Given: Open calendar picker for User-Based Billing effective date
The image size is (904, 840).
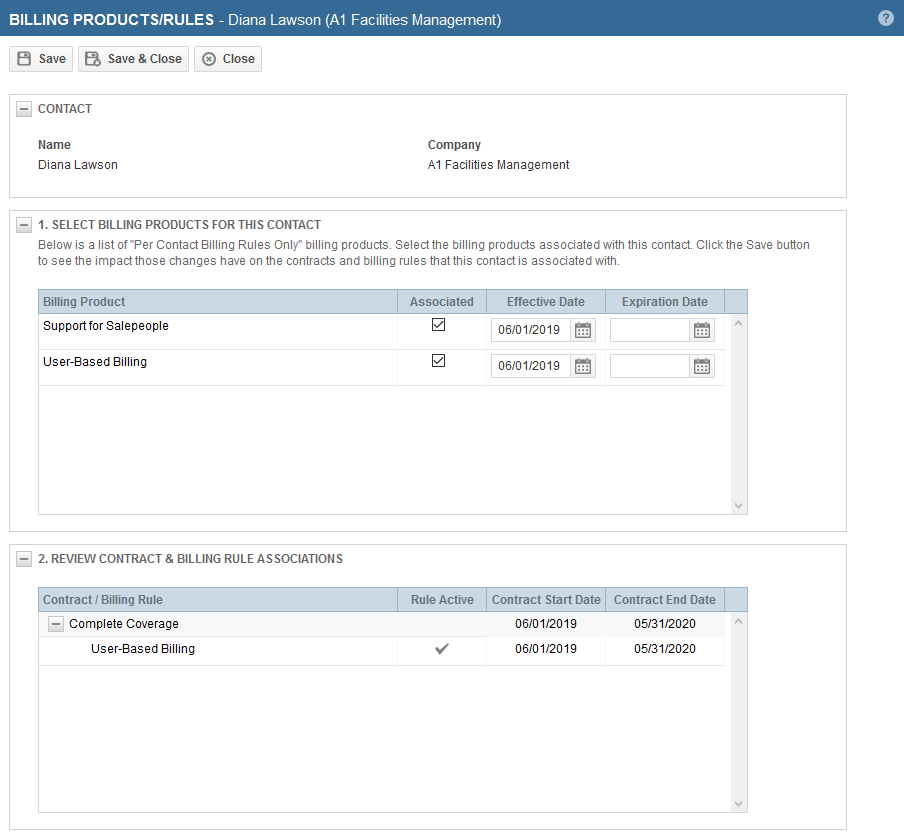Looking at the screenshot, I should click(x=583, y=365).
